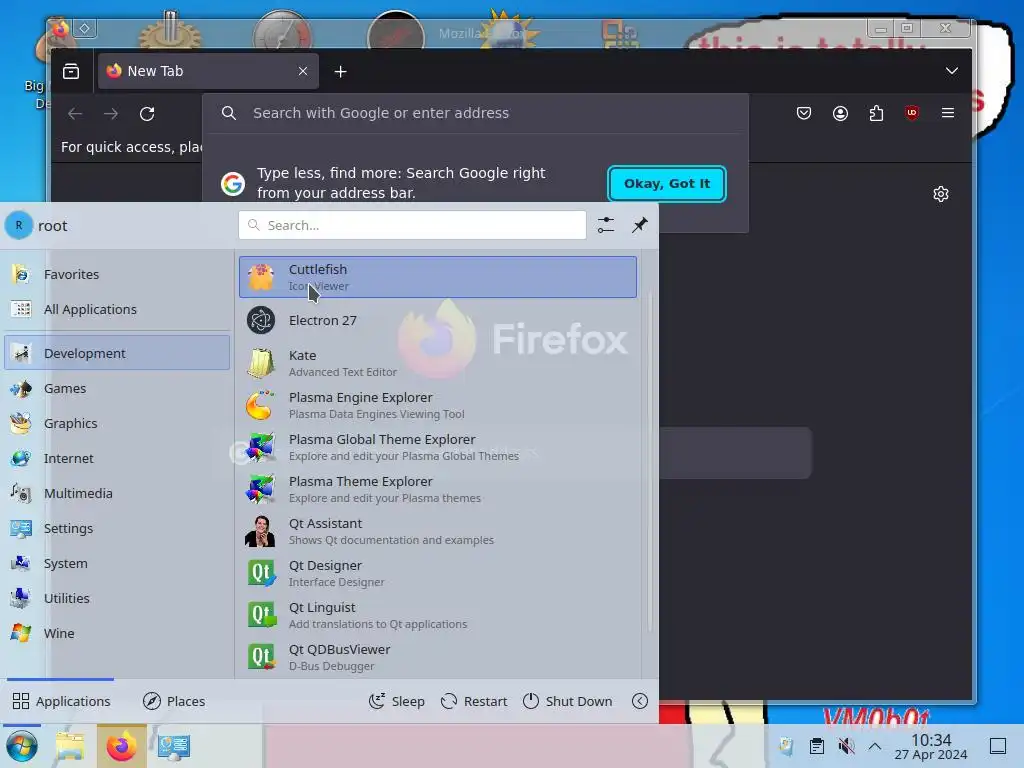The width and height of the screenshot is (1024, 768).
Task: Open launcher configure sliders icon
Action: click(606, 225)
